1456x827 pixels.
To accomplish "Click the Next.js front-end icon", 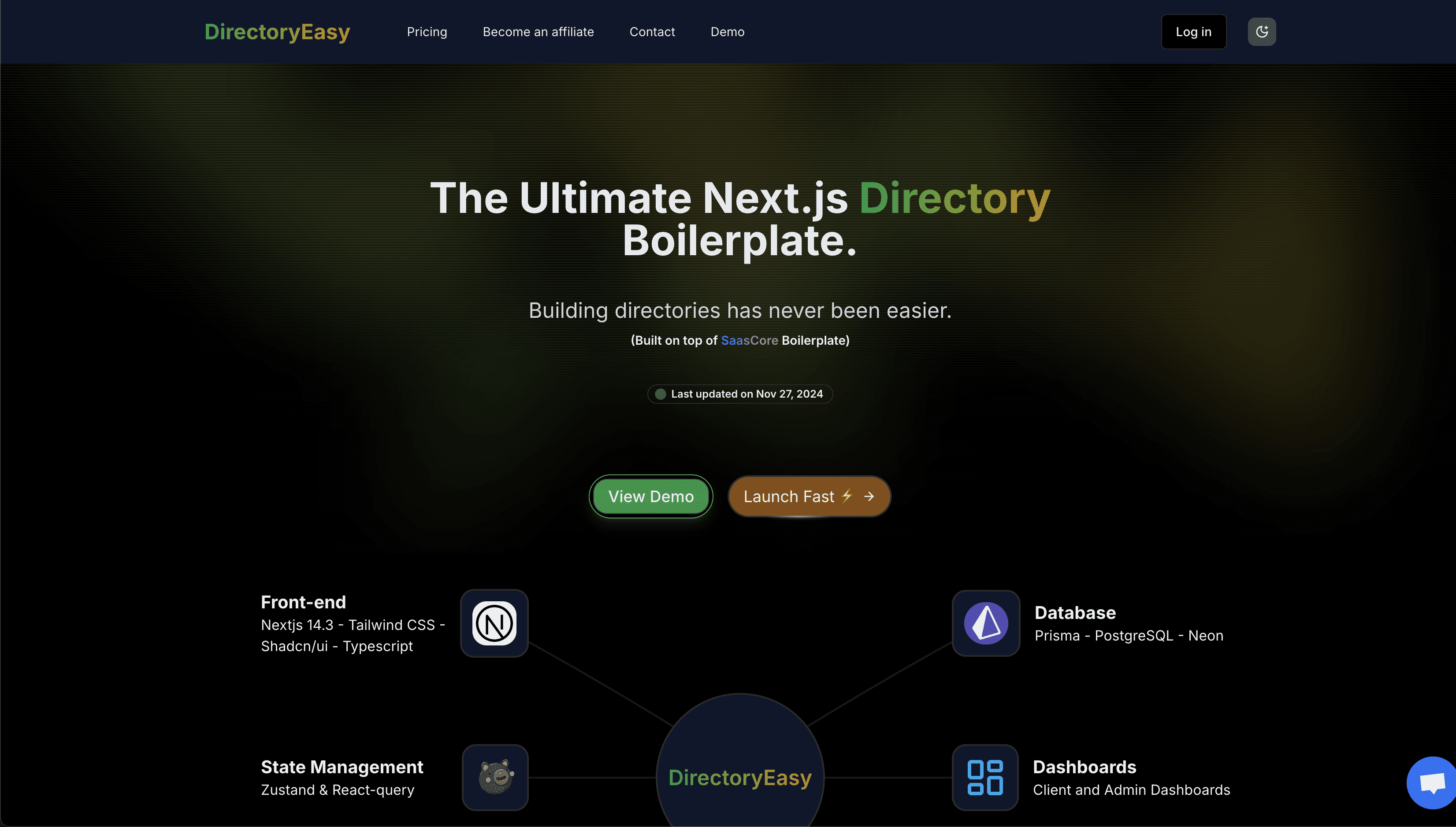I will [x=494, y=622].
